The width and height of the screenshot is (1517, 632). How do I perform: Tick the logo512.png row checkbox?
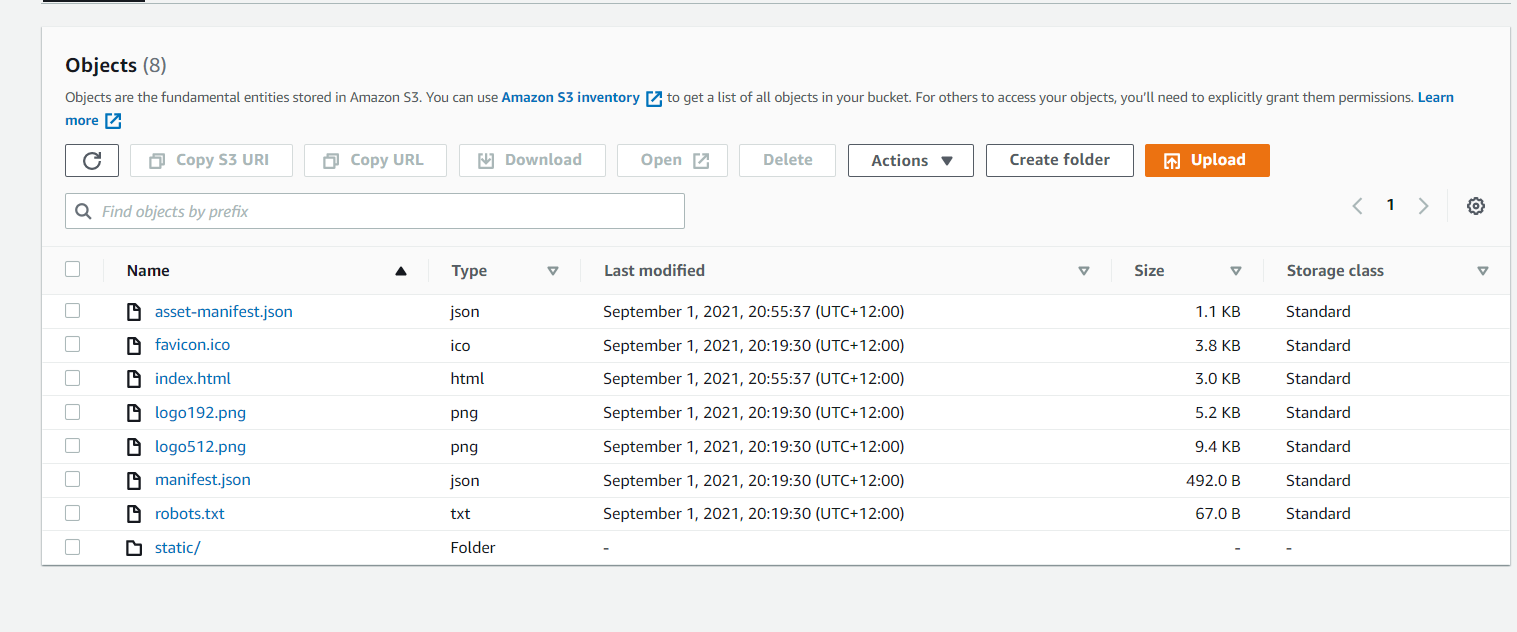coord(72,446)
